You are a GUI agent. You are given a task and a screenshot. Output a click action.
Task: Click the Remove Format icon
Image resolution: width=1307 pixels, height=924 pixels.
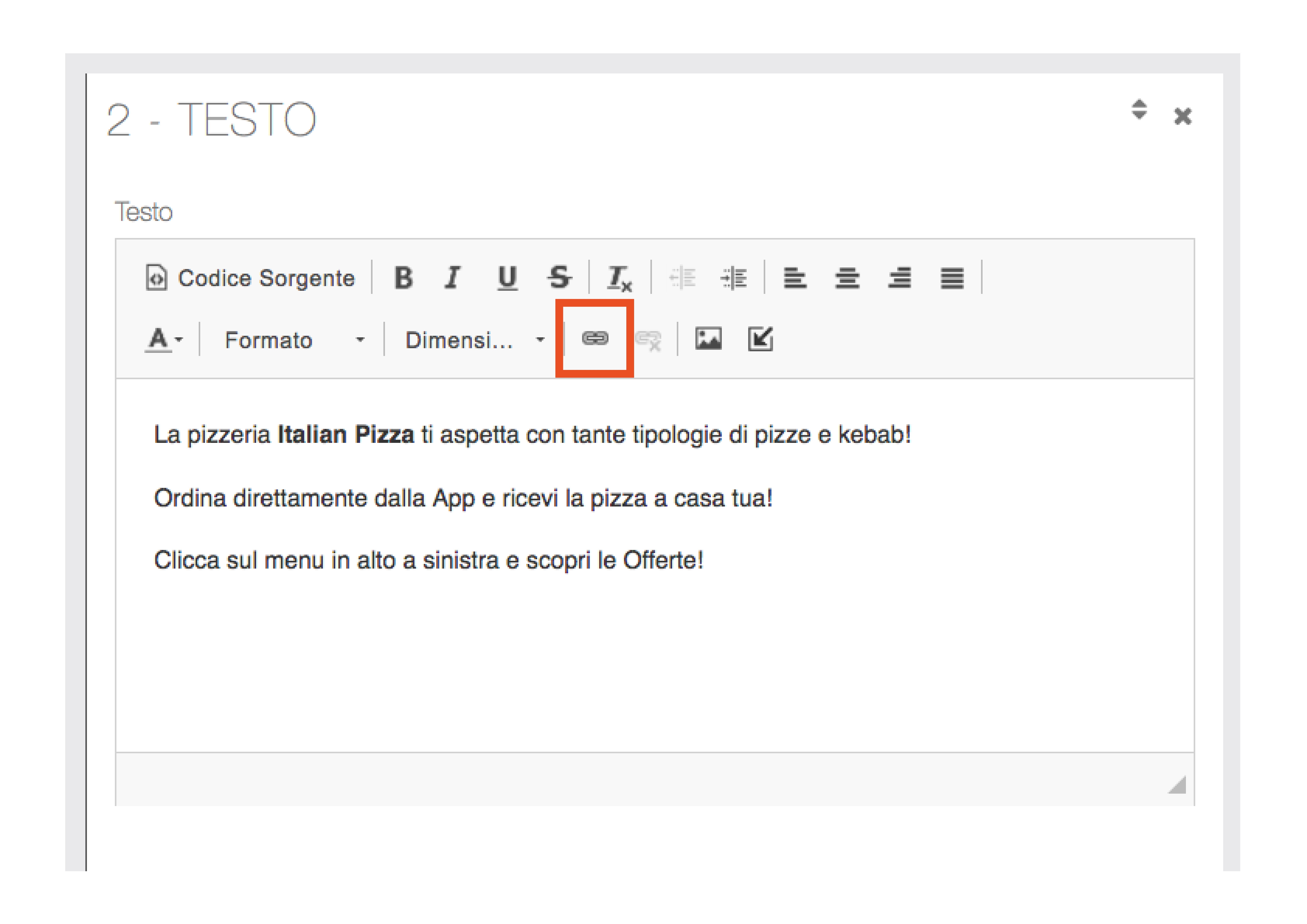click(619, 278)
